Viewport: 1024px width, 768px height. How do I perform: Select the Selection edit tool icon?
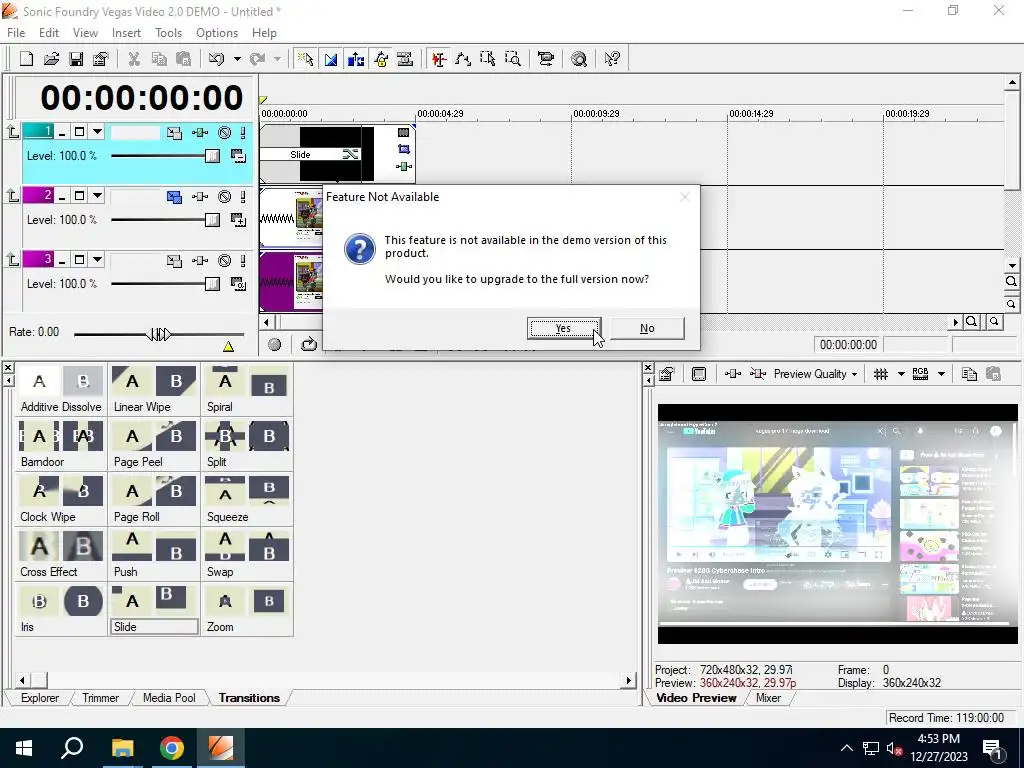[x=488, y=59]
